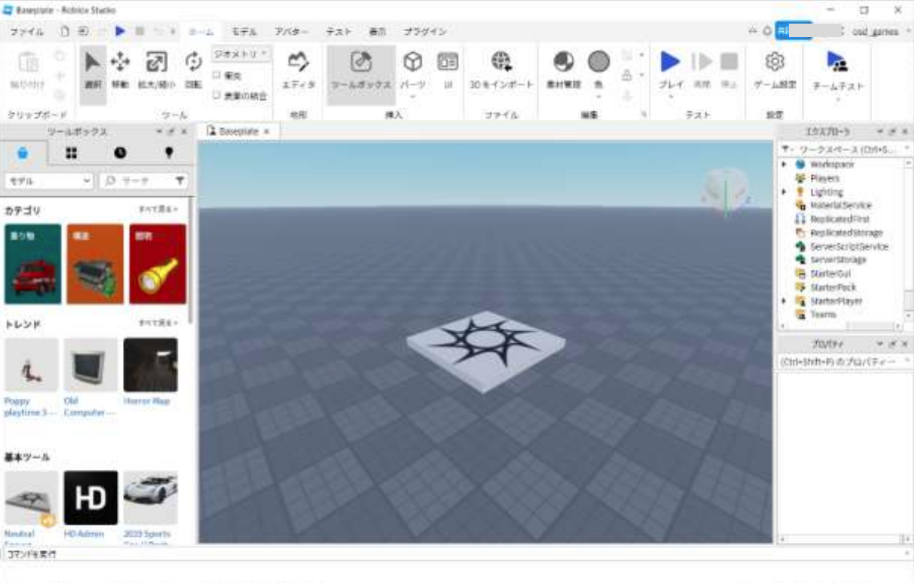Activate the Rotate (回転) tool
The height and width of the screenshot is (583, 914).
[x=193, y=71]
